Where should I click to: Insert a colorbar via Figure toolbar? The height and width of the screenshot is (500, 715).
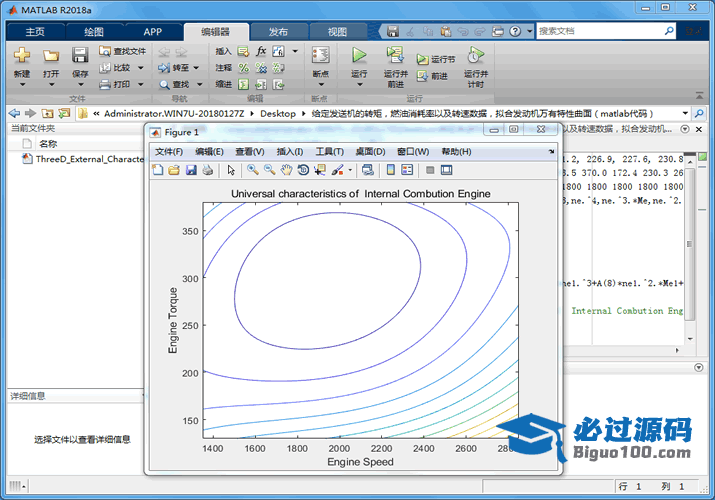coord(391,170)
